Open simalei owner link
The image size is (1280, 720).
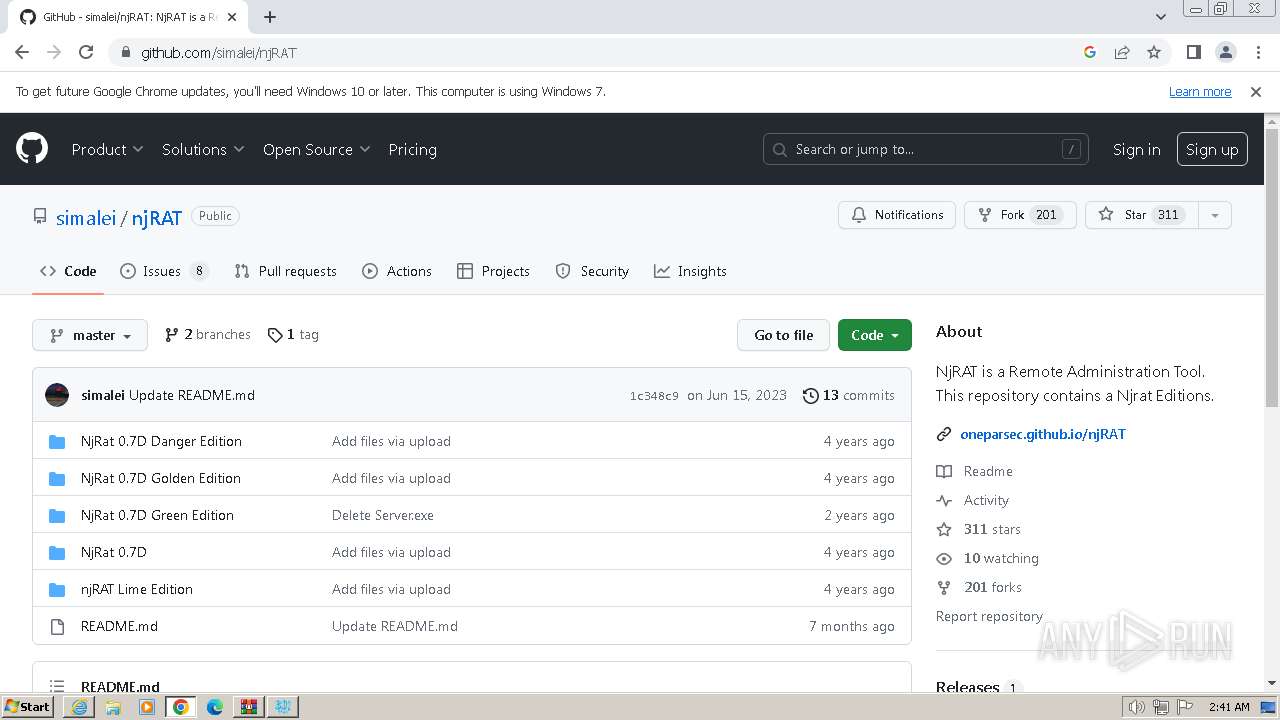[86, 217]
